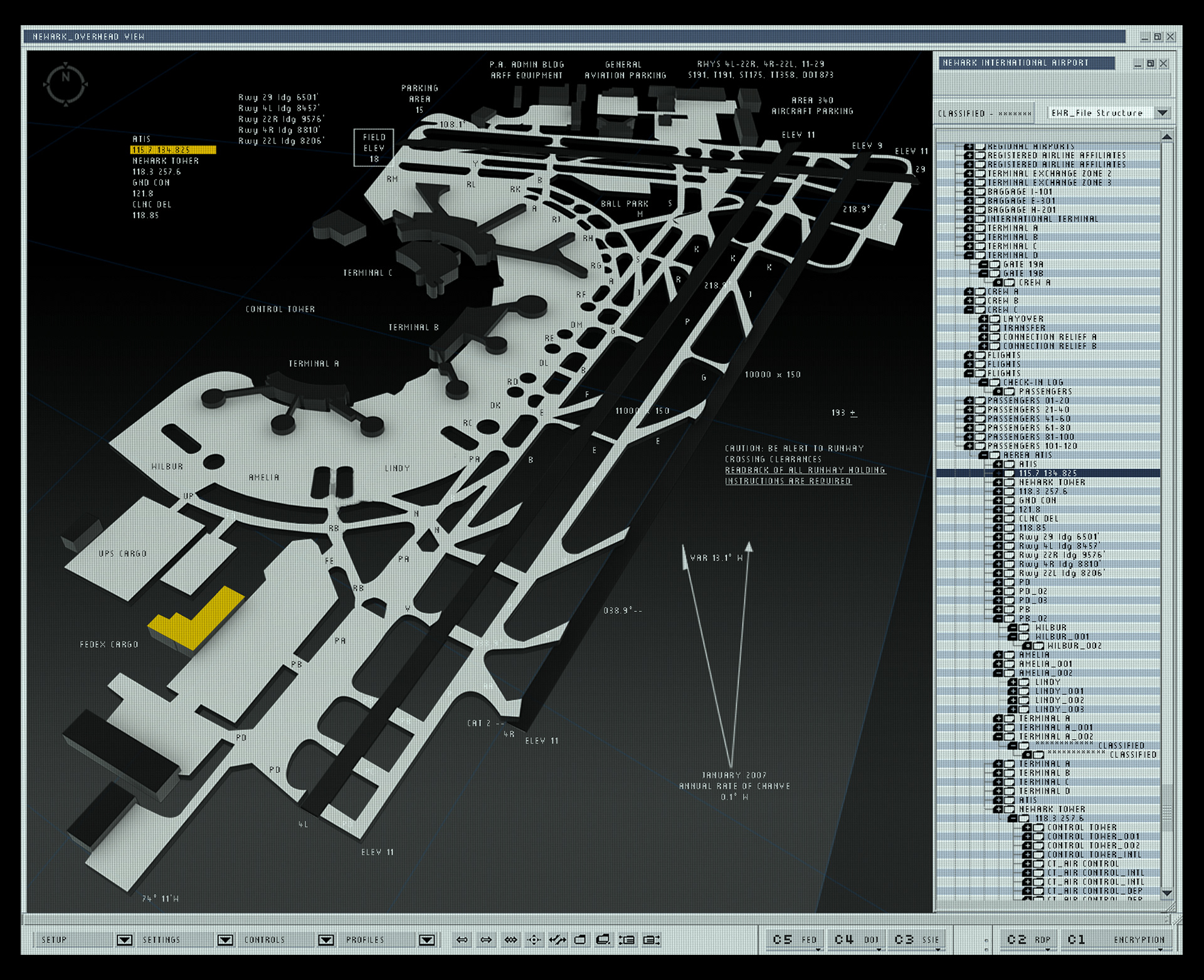This screenshot has width=1204, height=980.
Task: Open the EWR_File Structure dropdown
Action: click(1163, 113)
